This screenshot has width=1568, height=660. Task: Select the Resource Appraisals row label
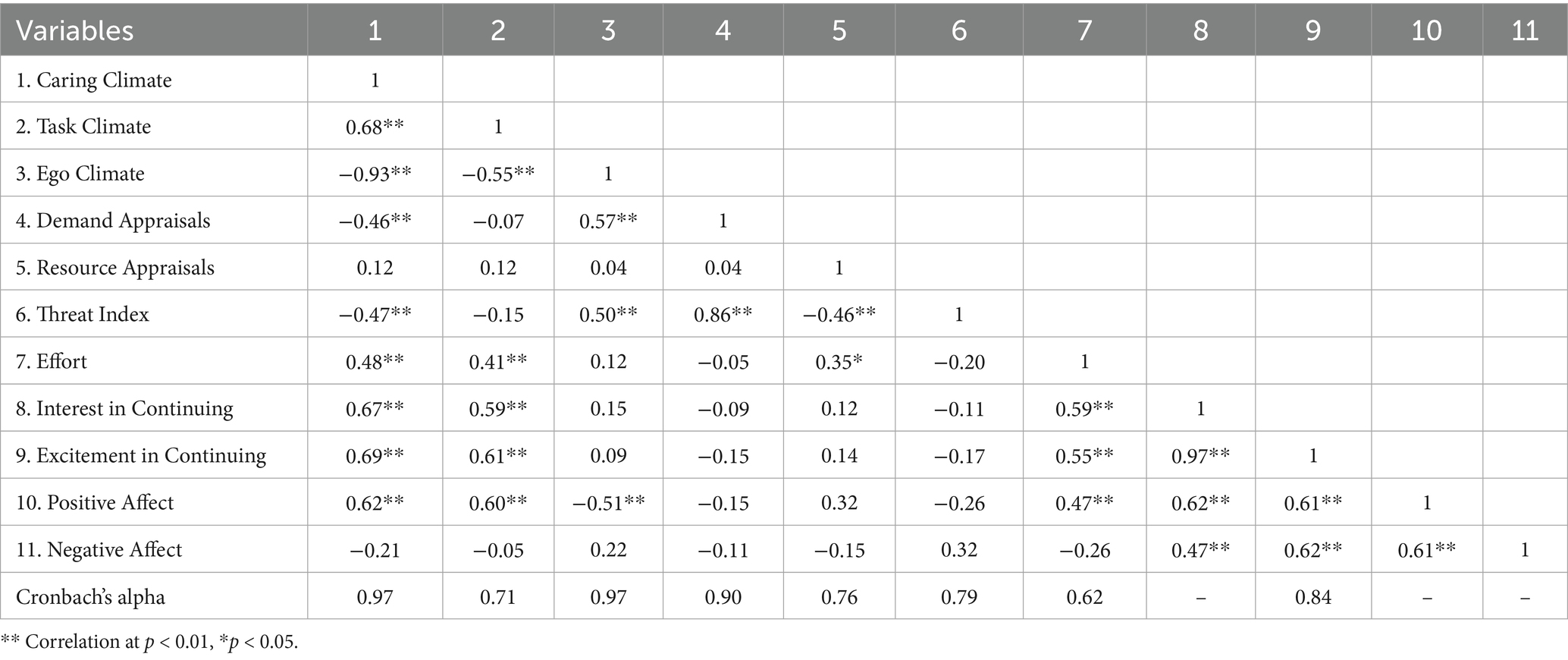tap(115, 268)
